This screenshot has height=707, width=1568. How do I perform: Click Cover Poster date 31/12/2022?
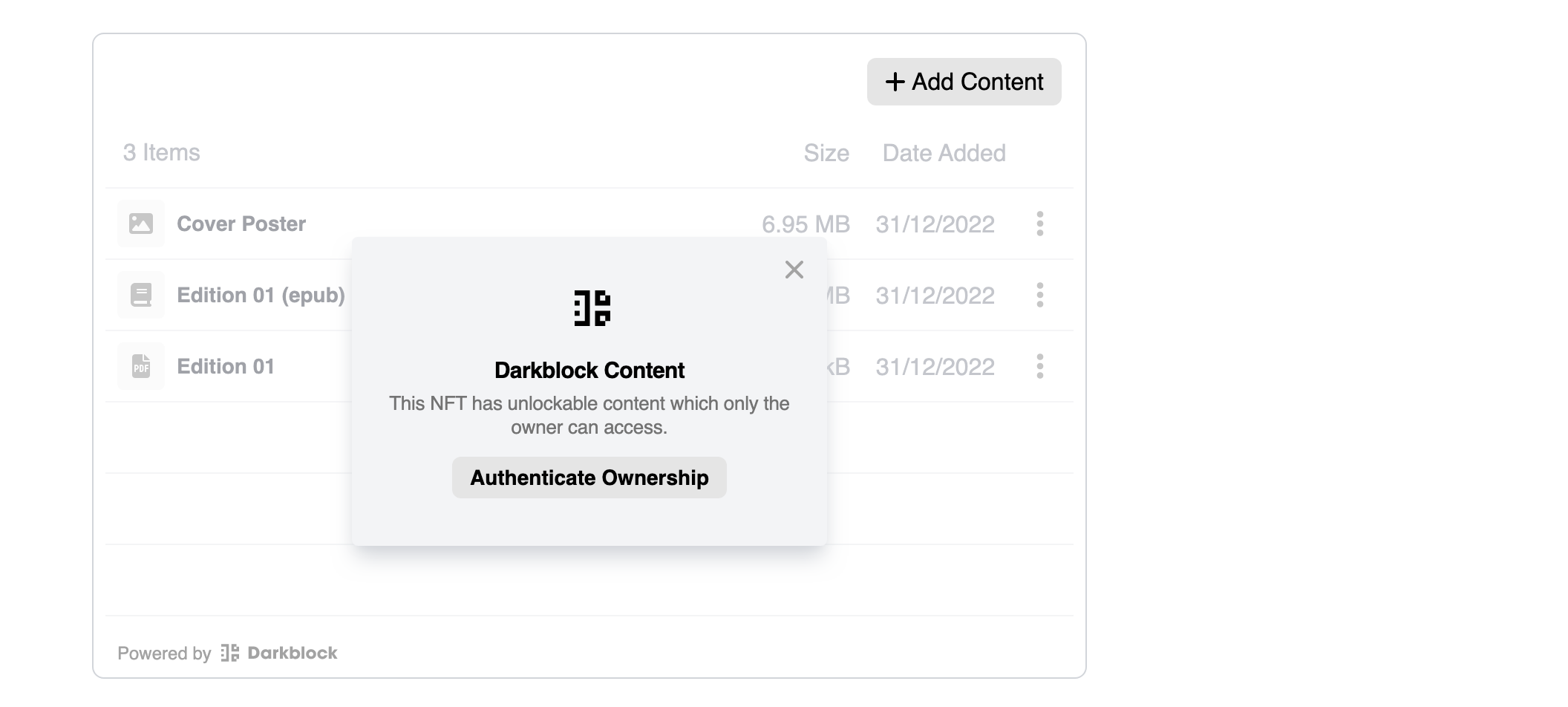click(935, 224)
